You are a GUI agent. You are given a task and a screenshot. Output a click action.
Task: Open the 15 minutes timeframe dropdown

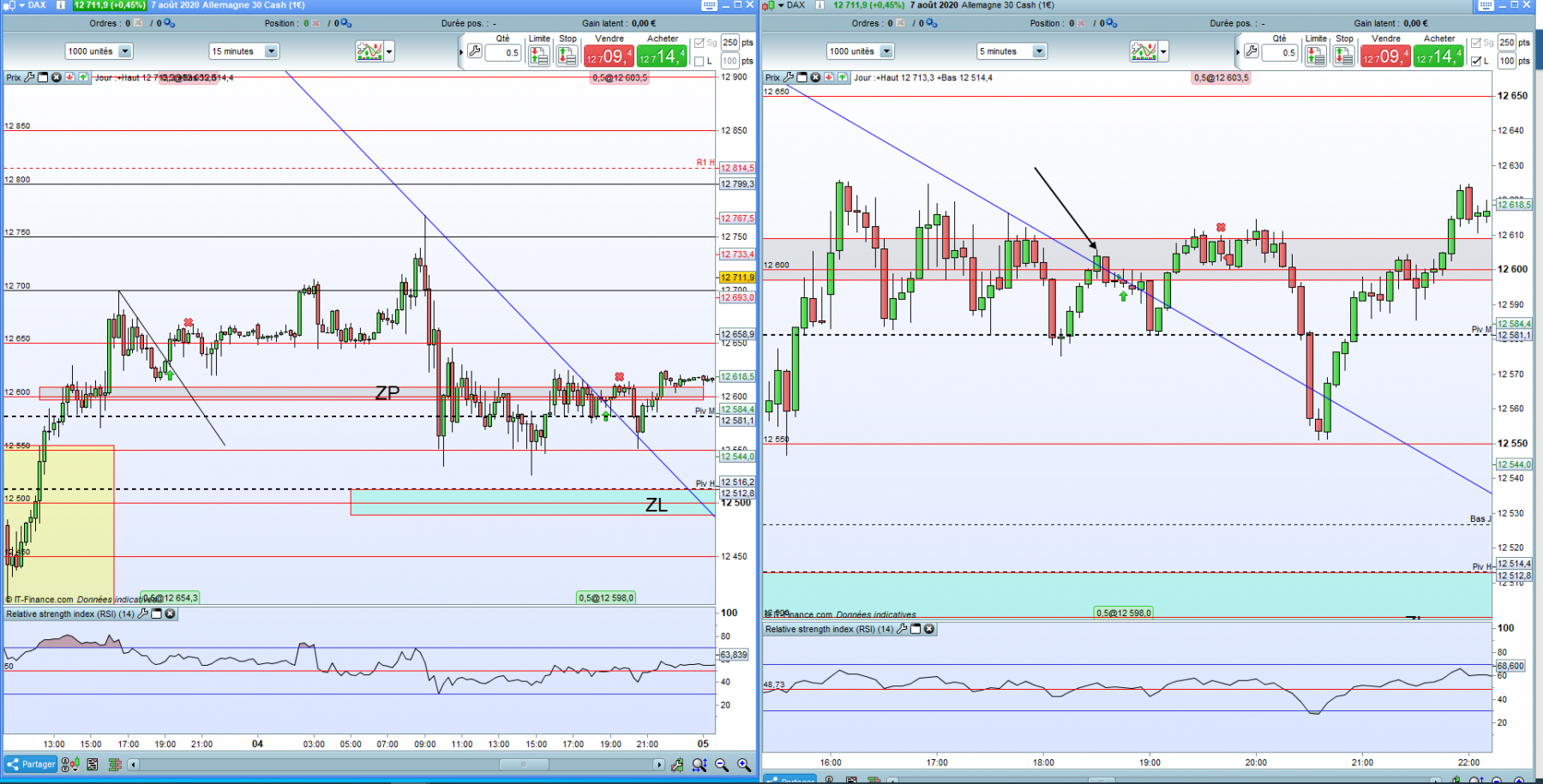[x=244, y=51]
